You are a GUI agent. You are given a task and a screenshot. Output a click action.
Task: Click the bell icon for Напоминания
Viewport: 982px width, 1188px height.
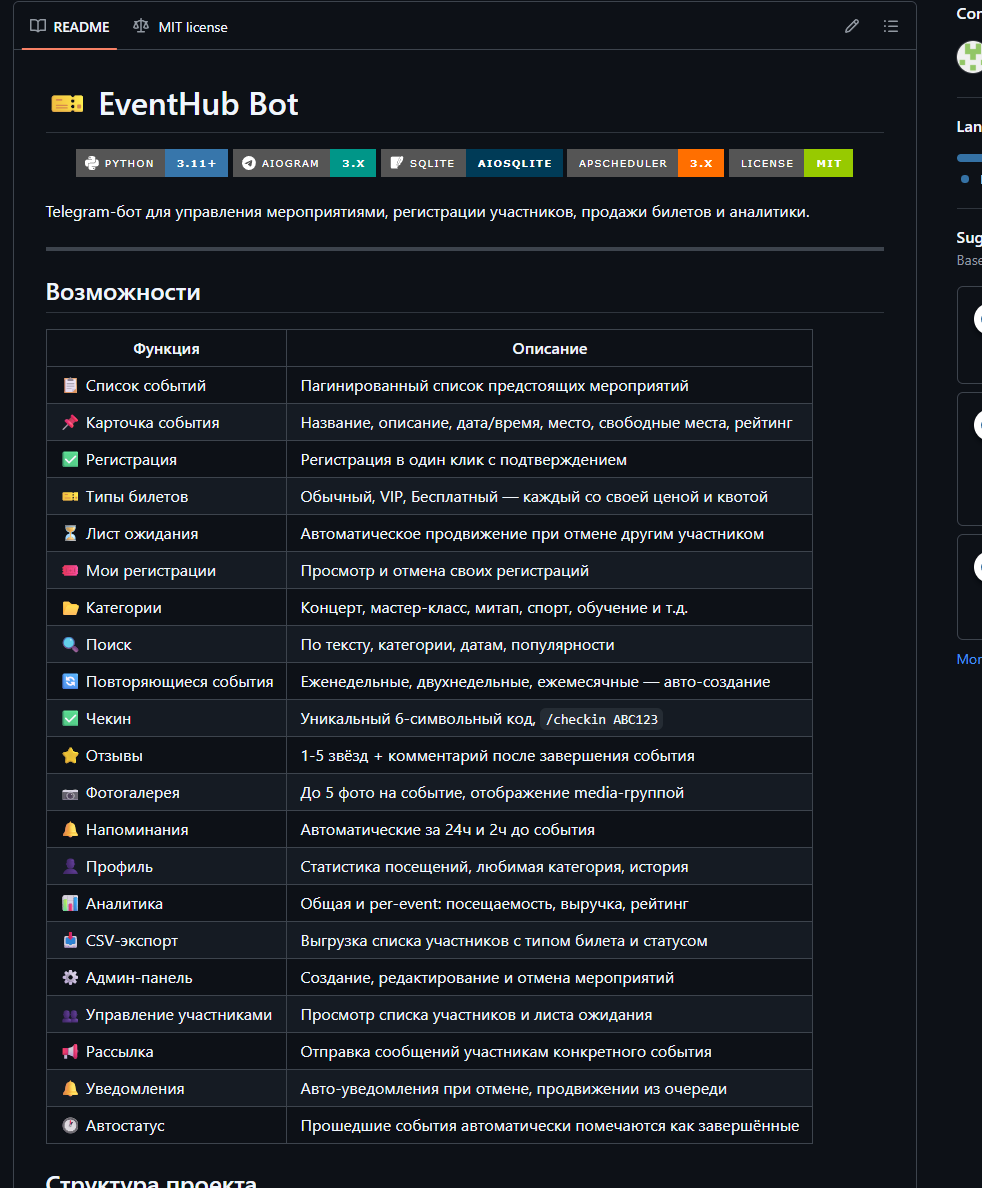(70, 830)
